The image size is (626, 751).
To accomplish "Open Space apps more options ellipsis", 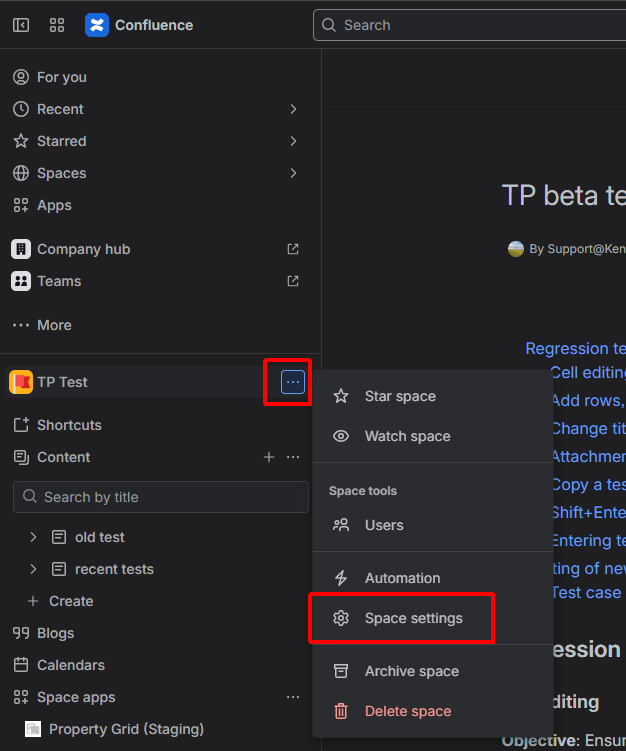I will pos(293,697).
